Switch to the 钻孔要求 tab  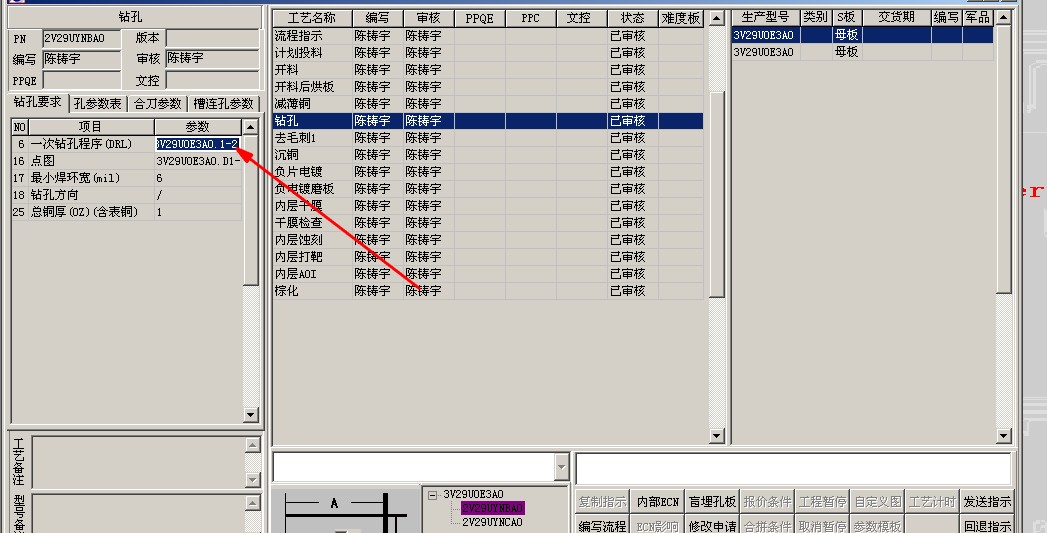(38, 102)
